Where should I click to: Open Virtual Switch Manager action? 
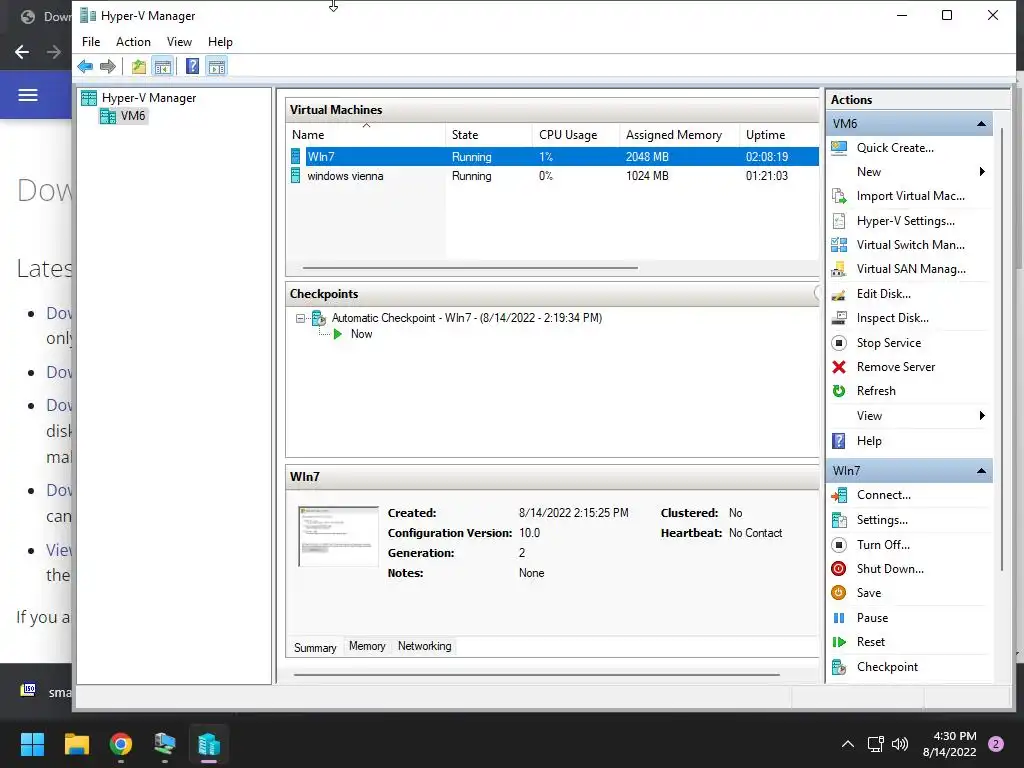pyautogui.click(x=910, y=245)
